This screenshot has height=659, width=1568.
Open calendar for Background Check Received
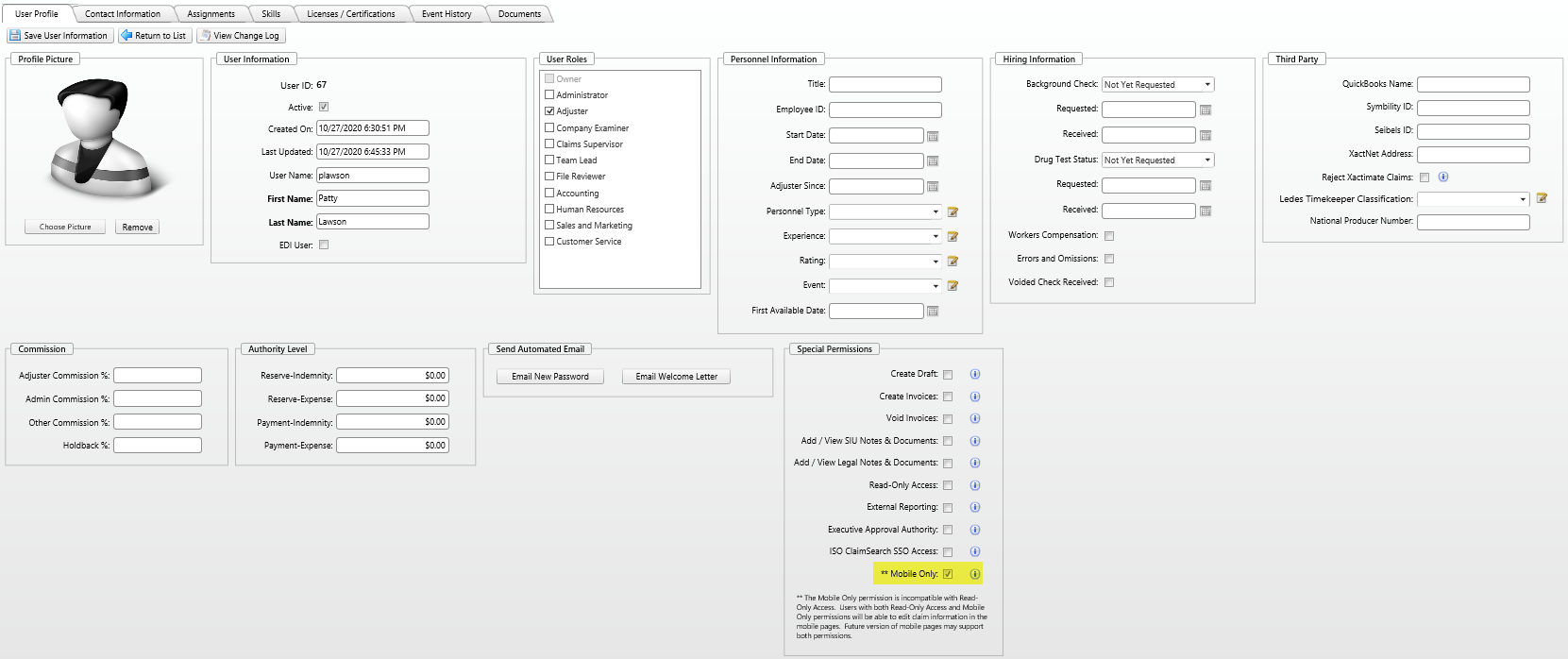[1206, 136]
